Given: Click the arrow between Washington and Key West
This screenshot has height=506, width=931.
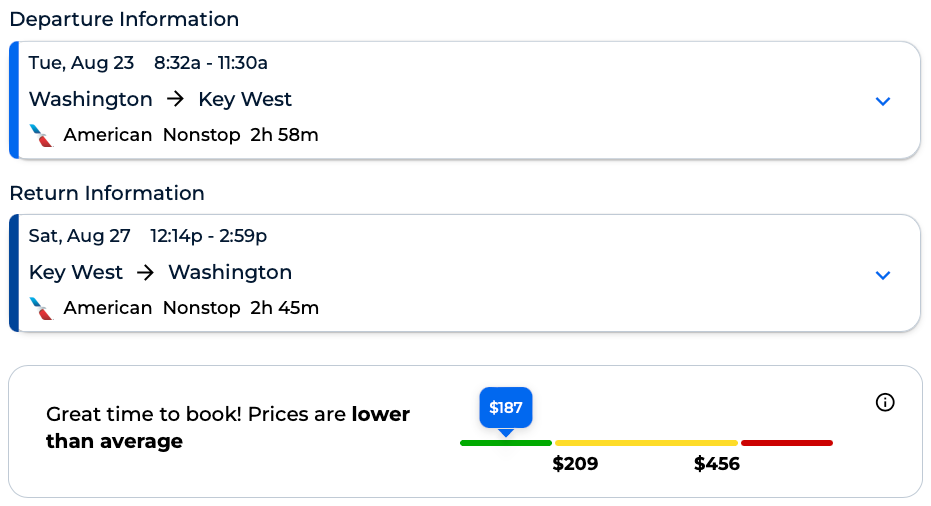Looking at the screenshot, I should click(x=176, y=100).
